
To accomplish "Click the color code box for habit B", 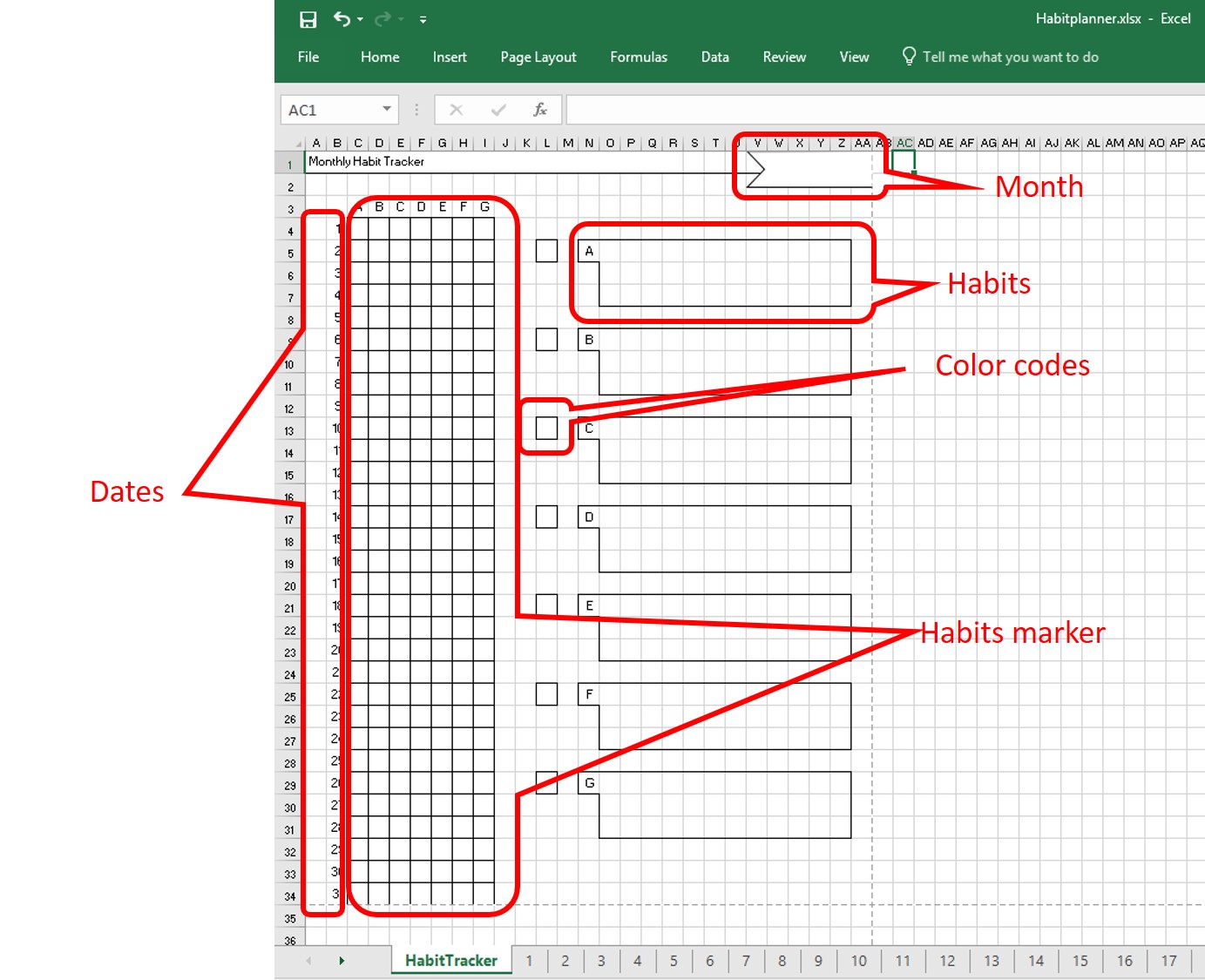I will tap(546, 339).
